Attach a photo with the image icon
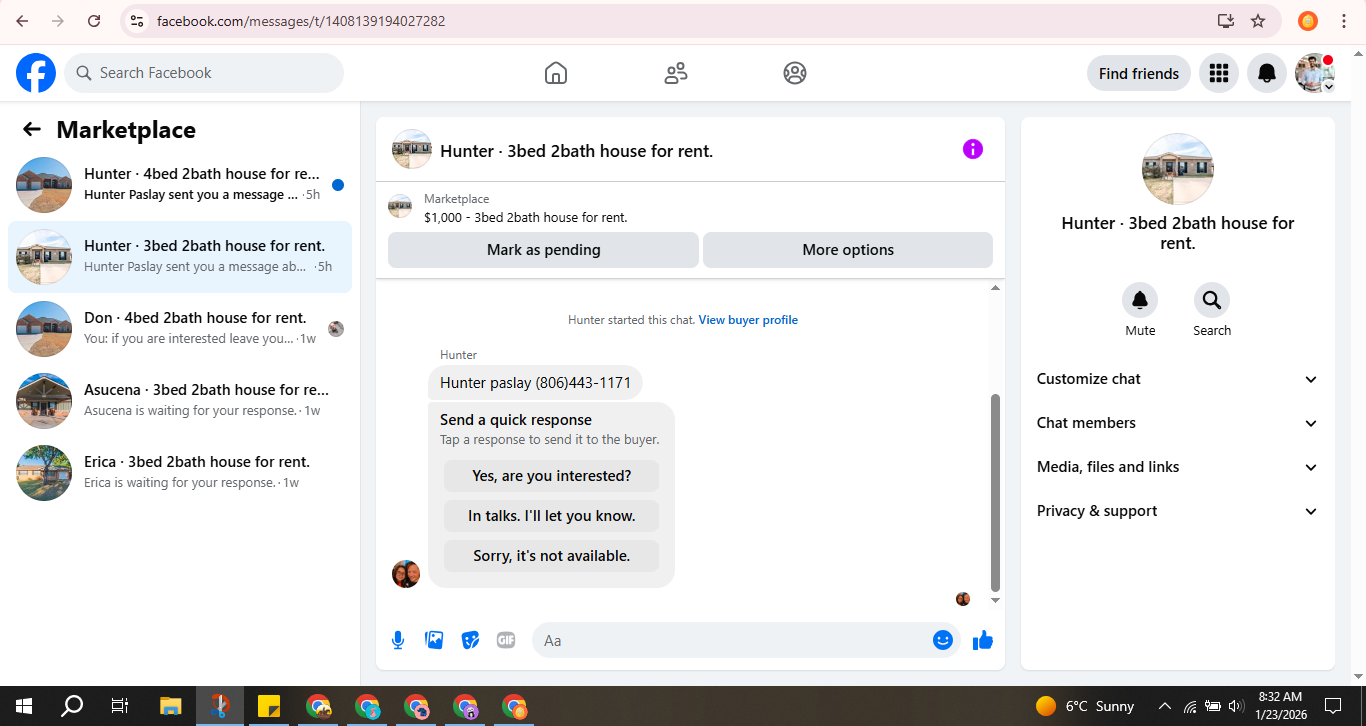The height and width of the screenshot is (726, 1366). point(434,640)
